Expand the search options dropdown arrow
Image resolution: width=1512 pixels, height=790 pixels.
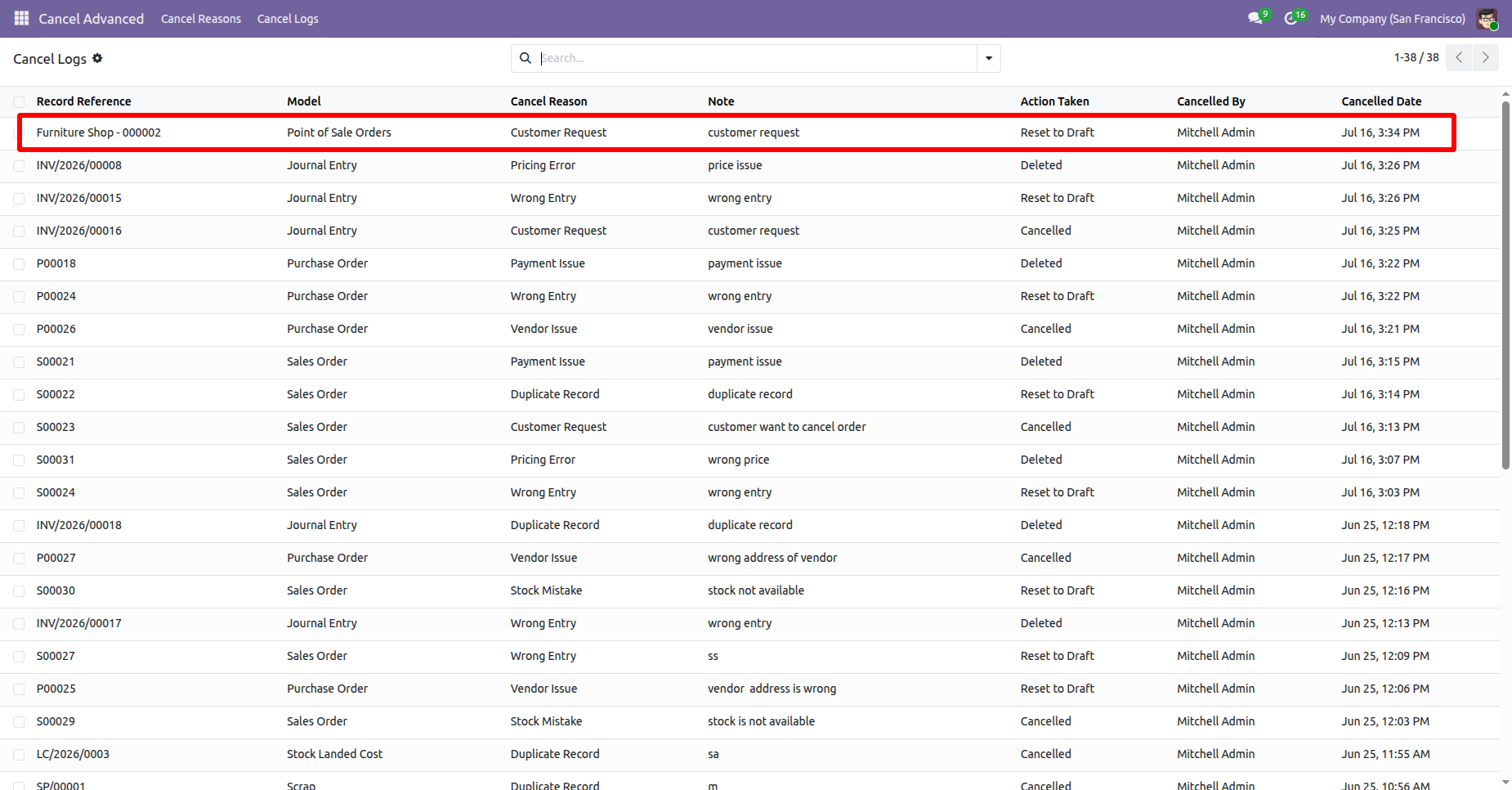point(989,58)
